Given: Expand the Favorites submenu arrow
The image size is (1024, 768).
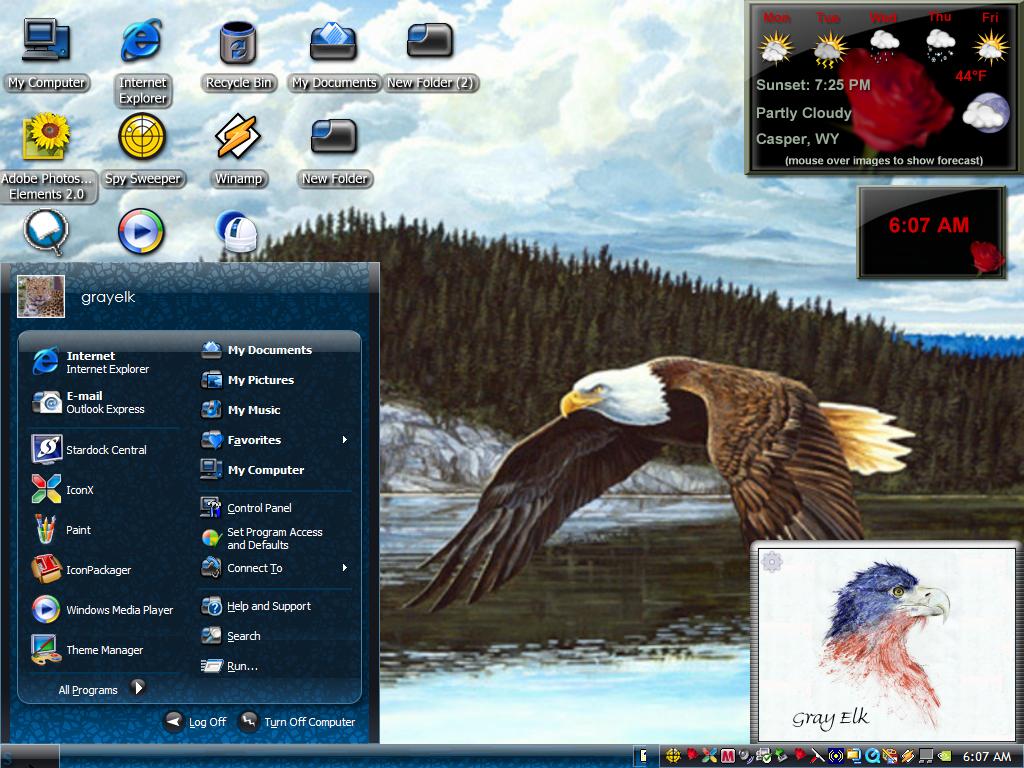Looking at the screenshot, I should (x=345, y=440).
